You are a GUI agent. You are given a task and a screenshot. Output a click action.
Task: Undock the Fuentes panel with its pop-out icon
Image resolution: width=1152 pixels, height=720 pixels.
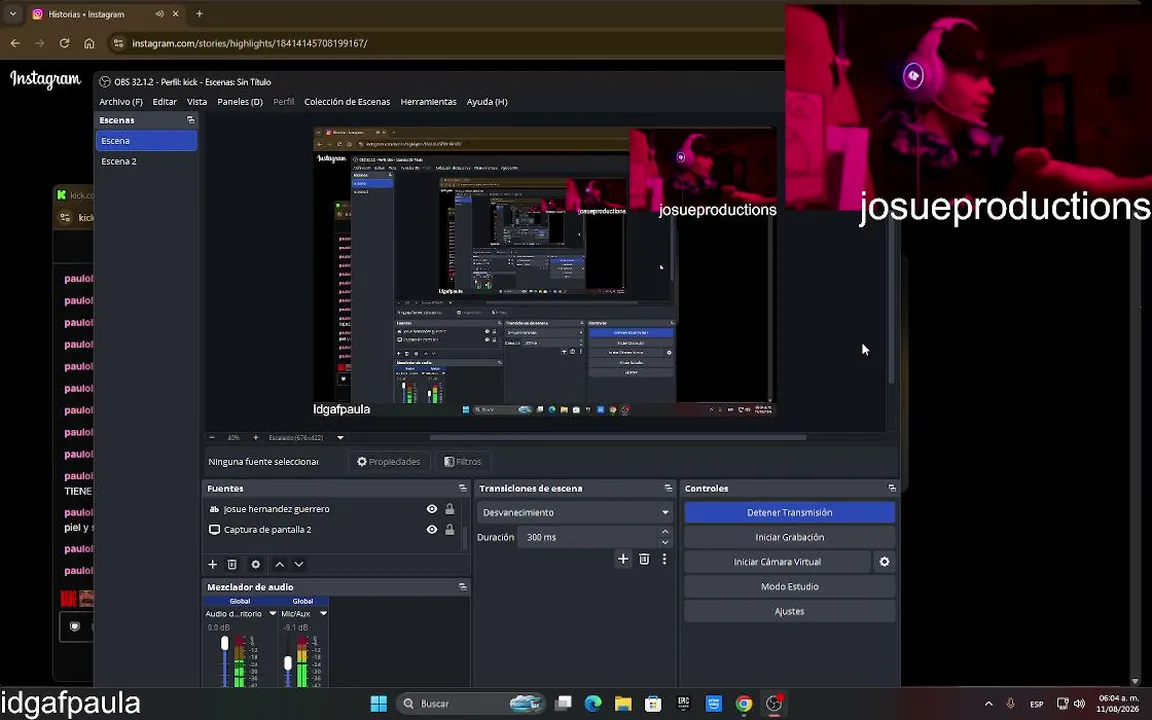pos(462,488)
